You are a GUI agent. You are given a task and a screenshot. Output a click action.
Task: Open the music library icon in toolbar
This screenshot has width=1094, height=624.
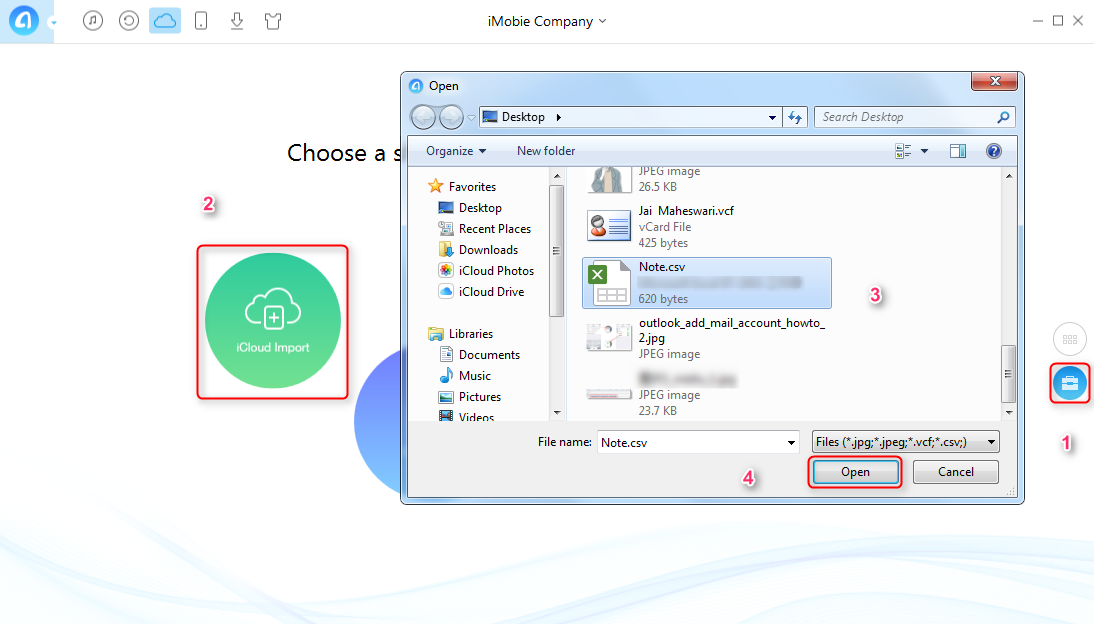(x=93, y=21)
